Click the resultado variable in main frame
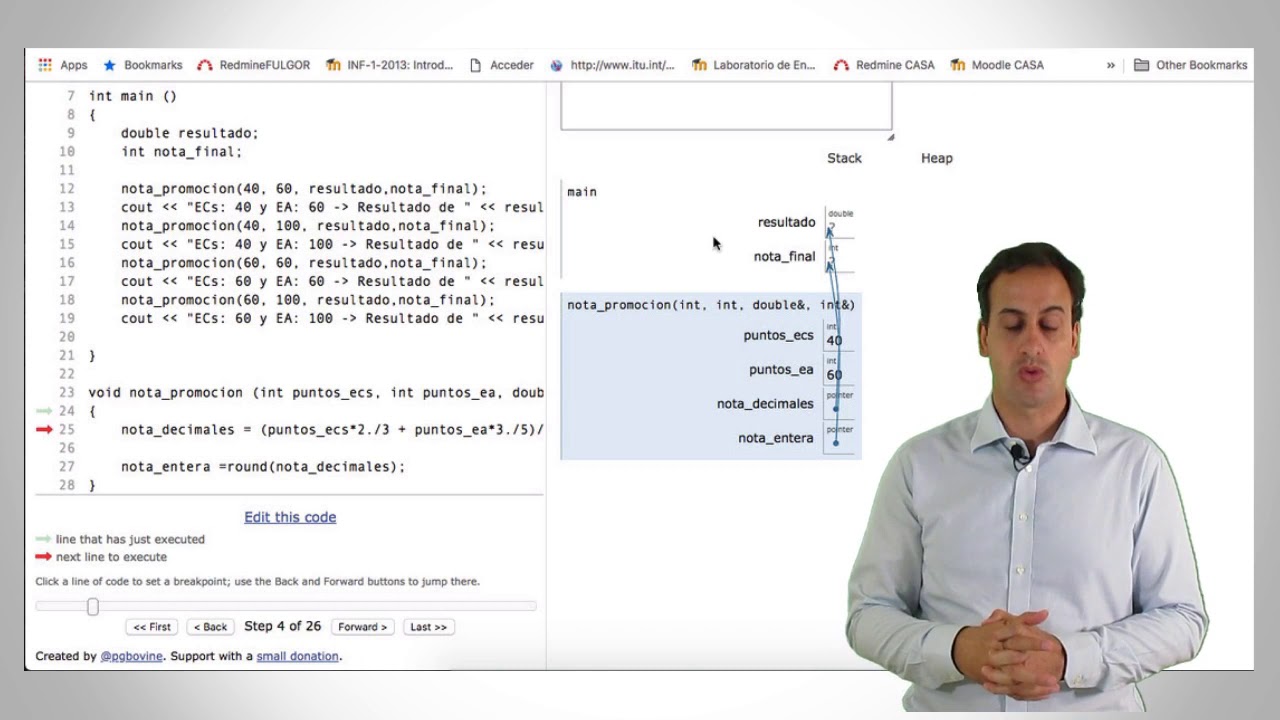 coord(787,222)
